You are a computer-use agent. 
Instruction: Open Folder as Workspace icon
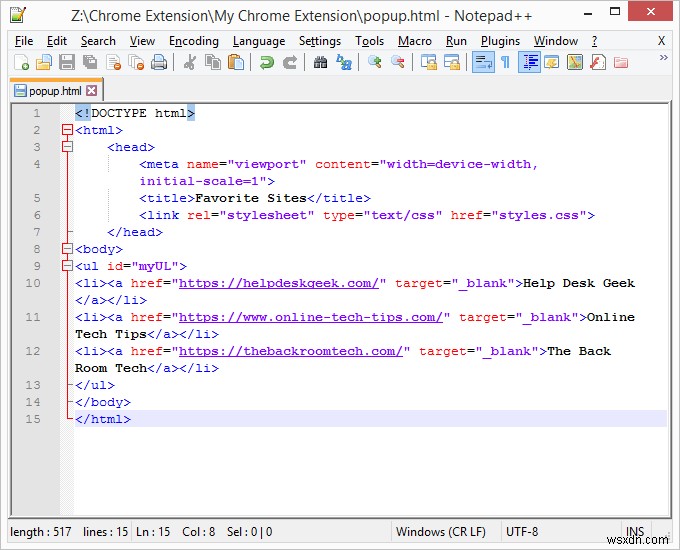tap(621, 62)
